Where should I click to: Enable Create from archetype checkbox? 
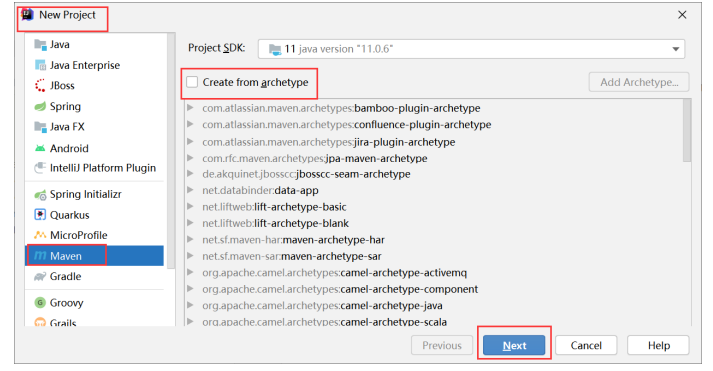(192, 82)
